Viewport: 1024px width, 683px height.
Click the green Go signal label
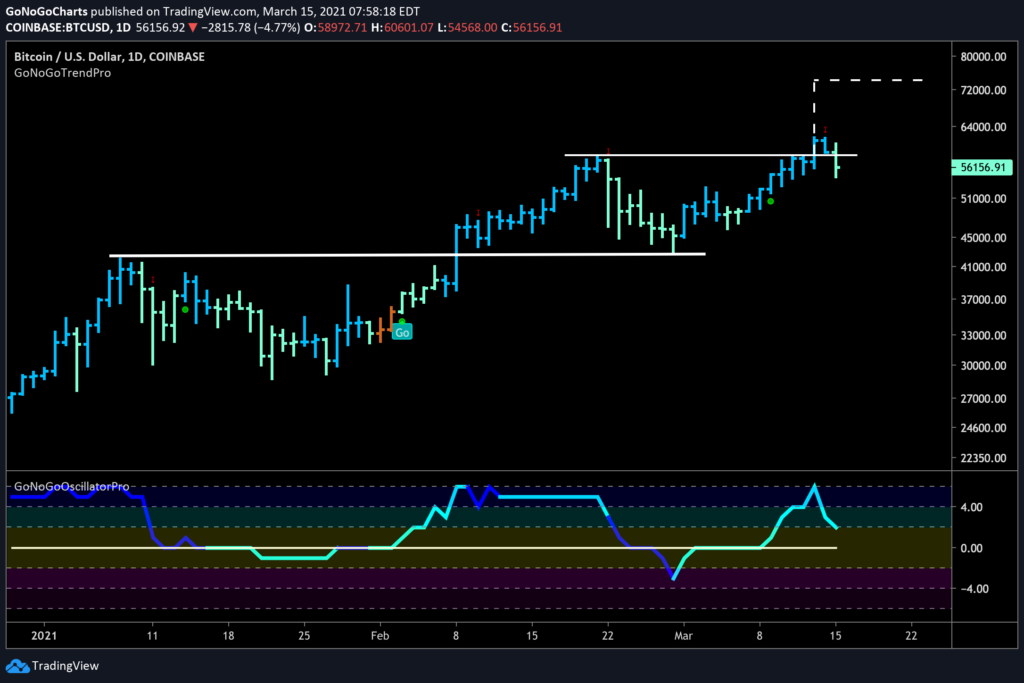point(402,332)
